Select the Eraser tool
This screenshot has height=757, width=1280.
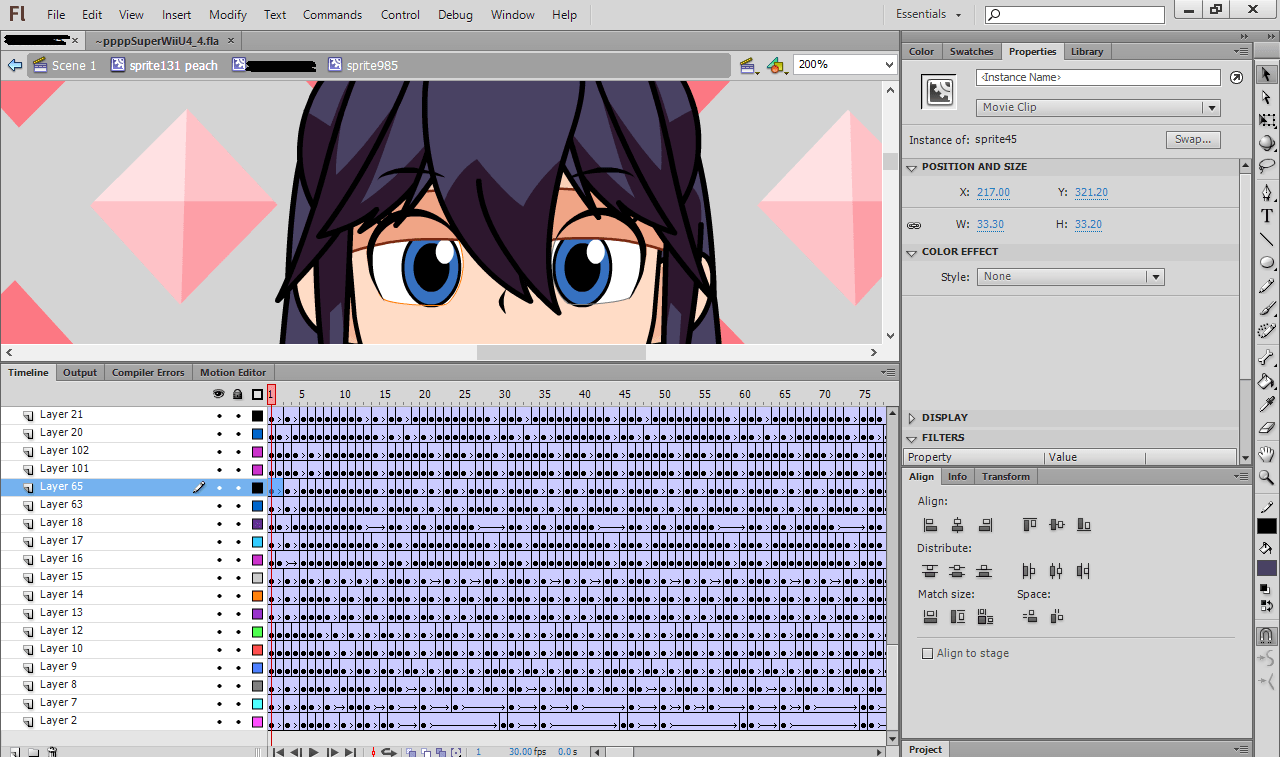tap(1266, 427)
